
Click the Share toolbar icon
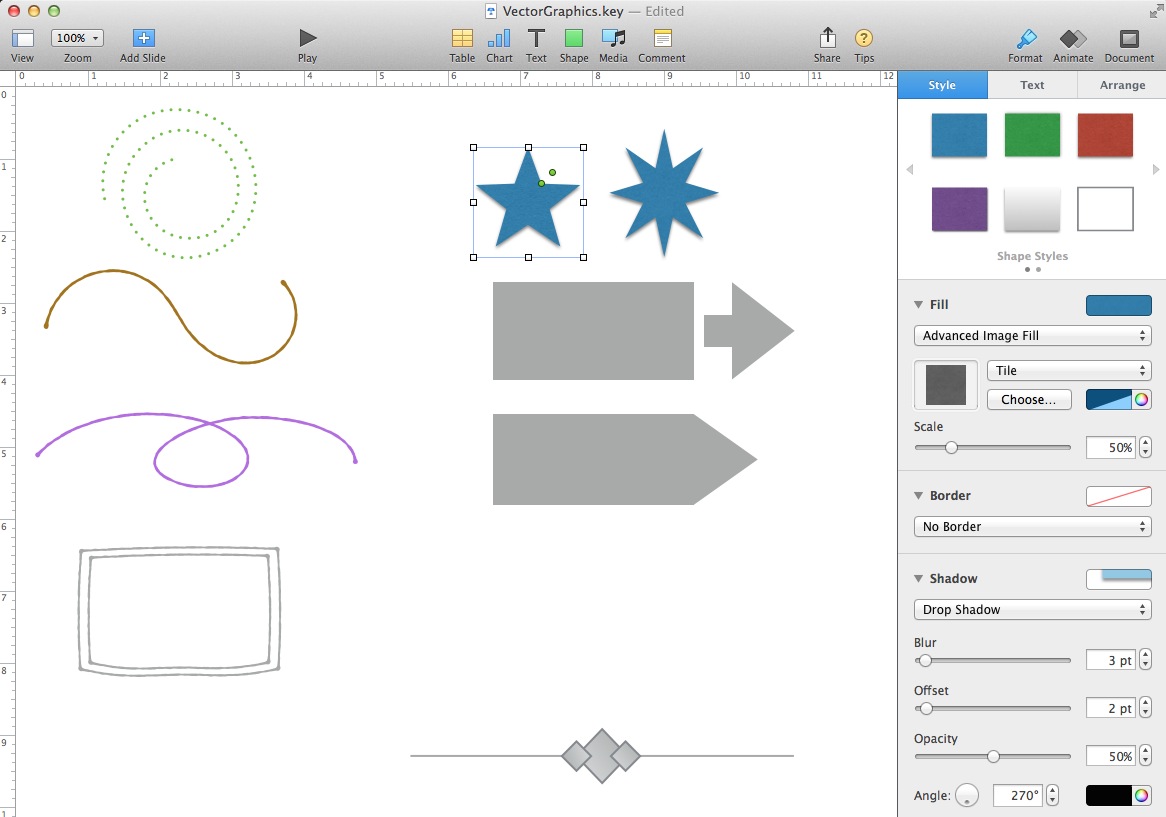827,37
